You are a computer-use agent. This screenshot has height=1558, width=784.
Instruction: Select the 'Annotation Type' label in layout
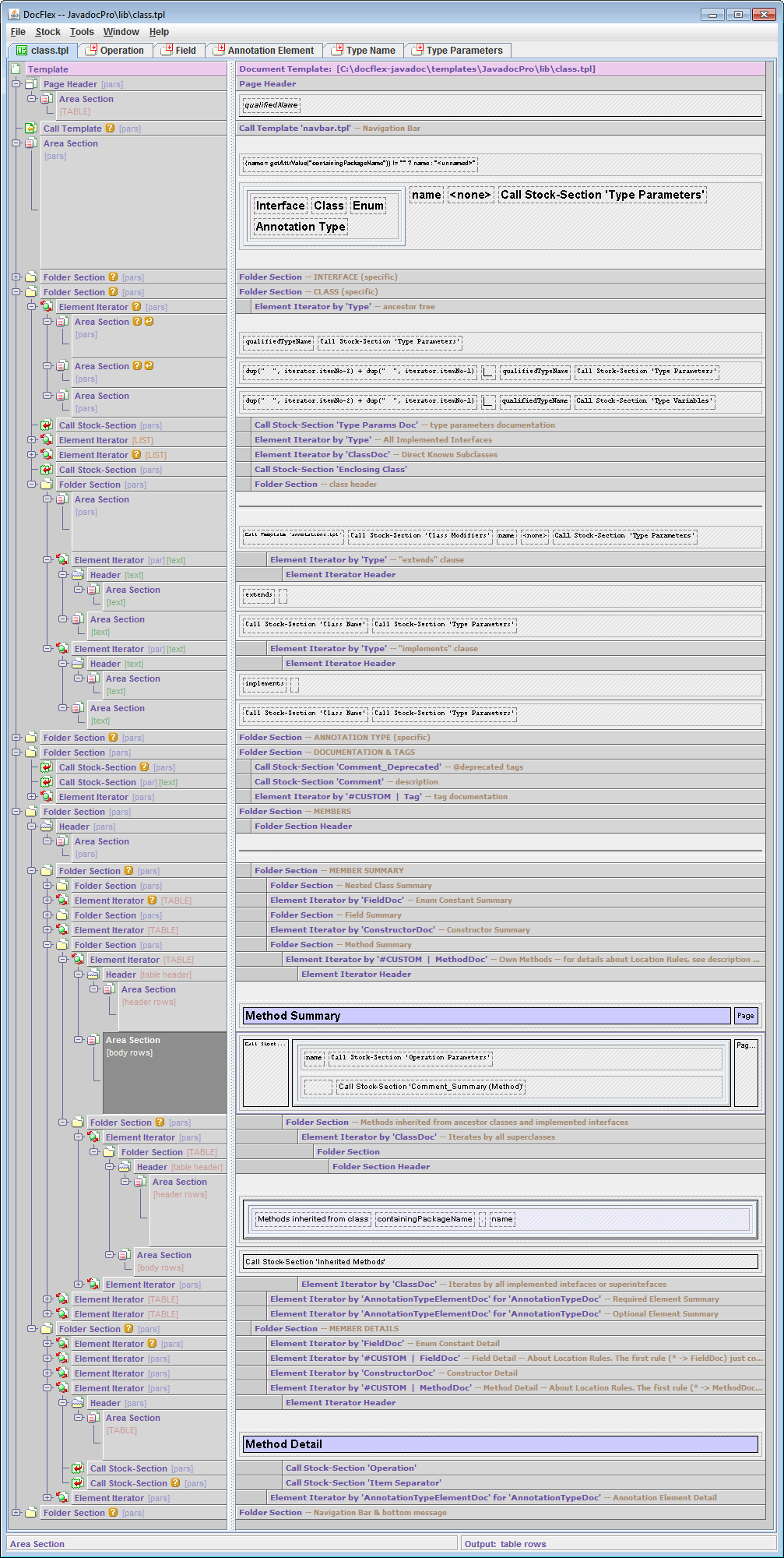301,227
